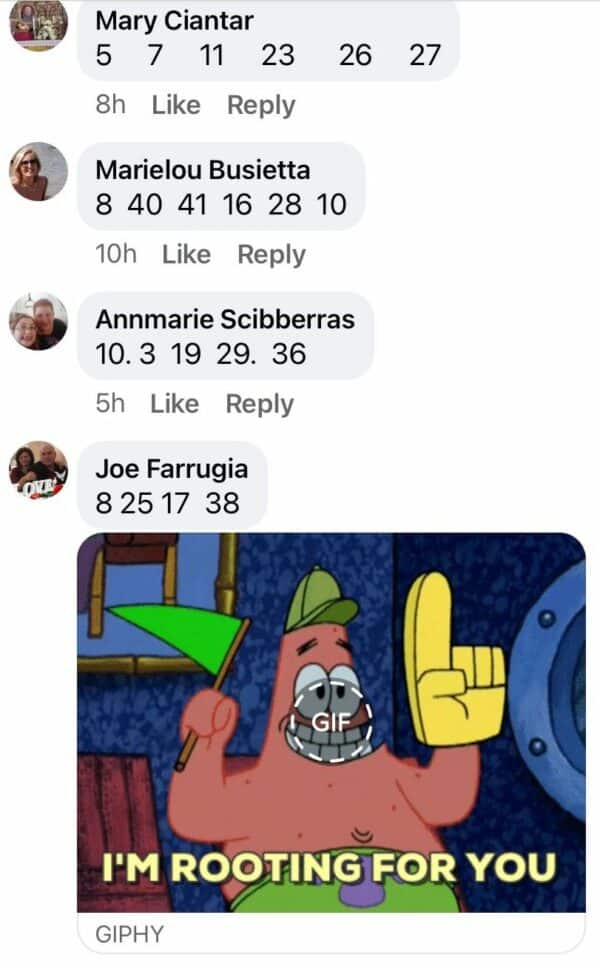
Task: Click the 8h timestamp on Mary's comment
Action: (x=110, y=104)
